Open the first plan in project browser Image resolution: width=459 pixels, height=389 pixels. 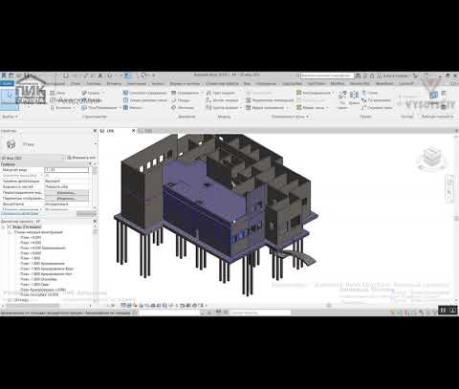click(x=31, y=238)
